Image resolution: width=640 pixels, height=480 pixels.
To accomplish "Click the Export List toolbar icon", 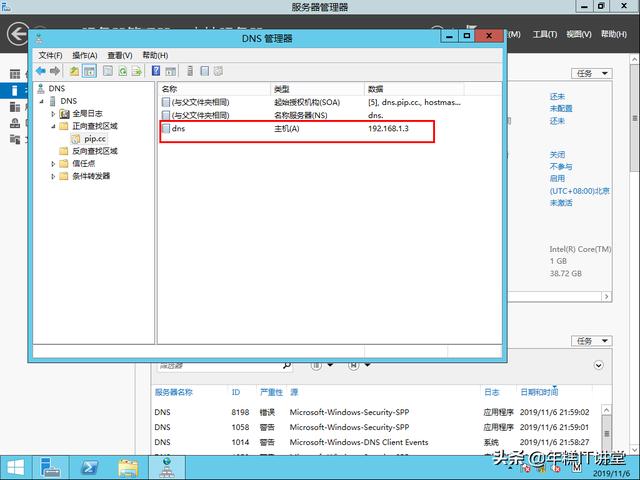I will 137,71.
